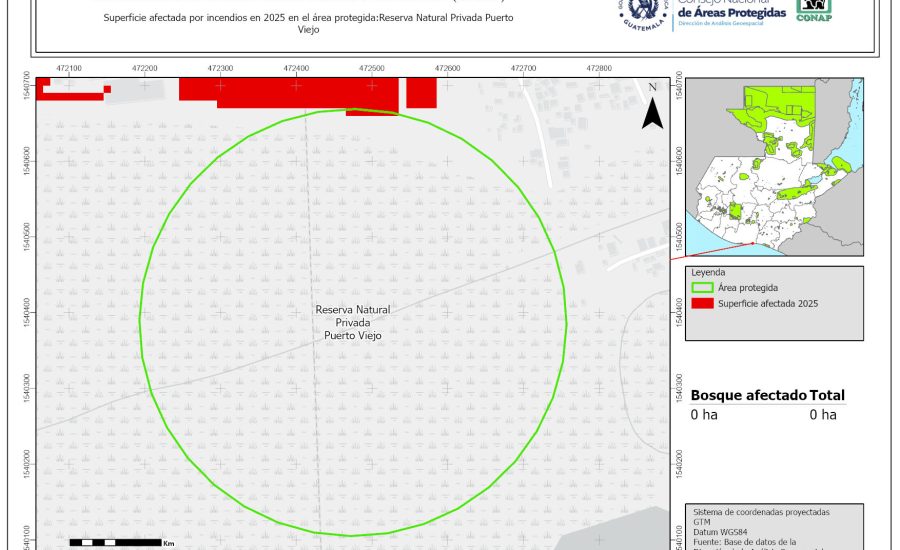
Task: Click the Guatemala government seal emblem
Action: coord(645,14)
